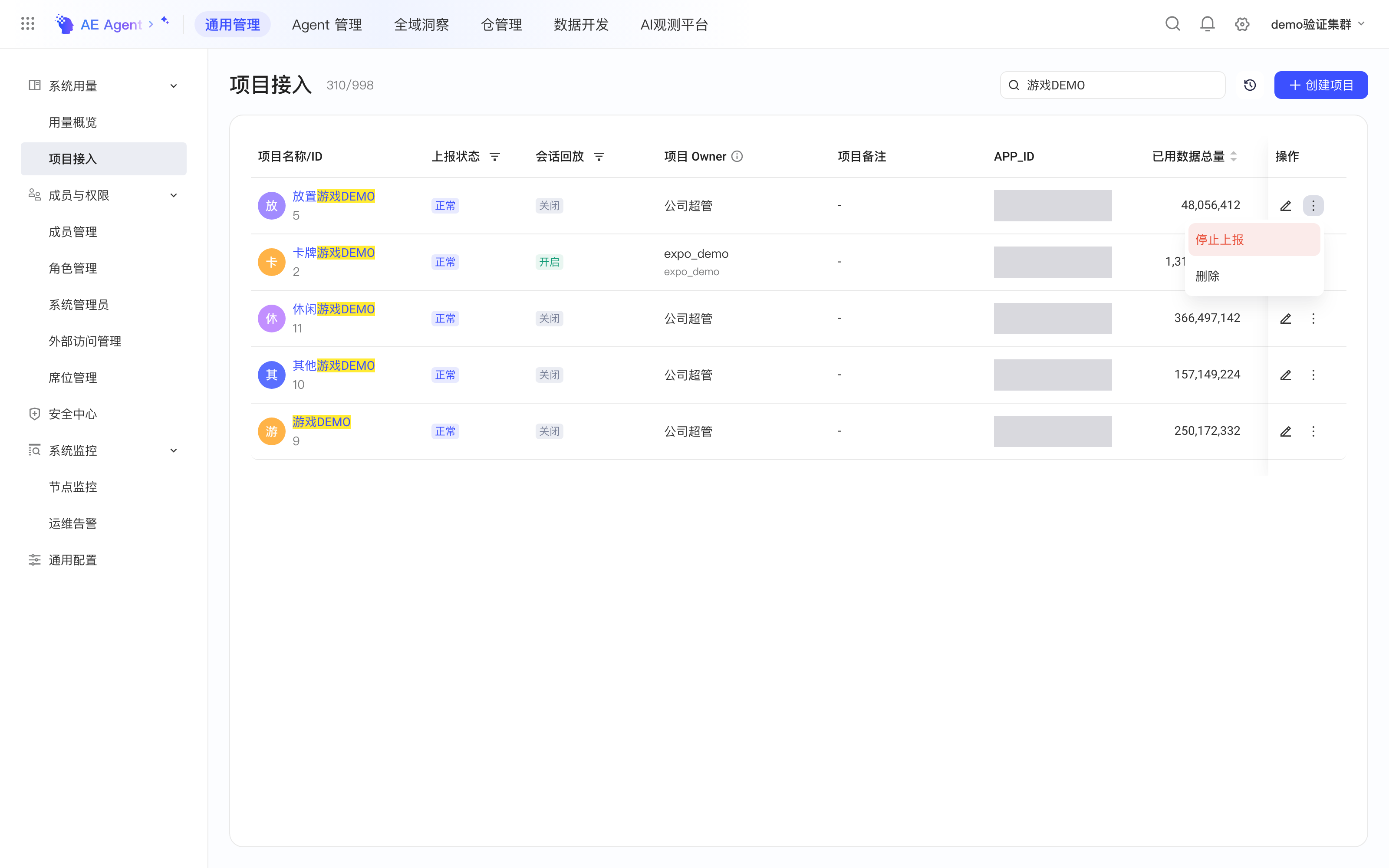Go to 成员管理 in sidebar
Image resolution: width=1389 pixels, height=868 pixels.
click(x=103, y=232)
